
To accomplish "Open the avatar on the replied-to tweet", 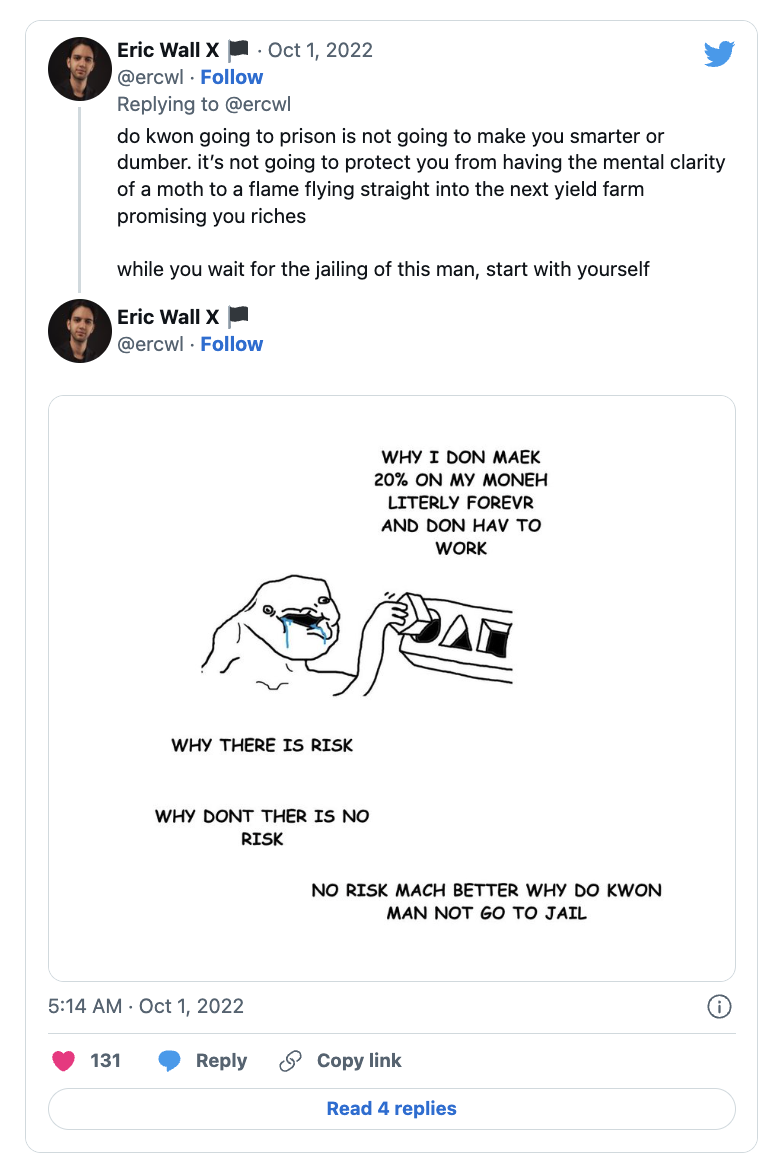I will coord(80,69).
